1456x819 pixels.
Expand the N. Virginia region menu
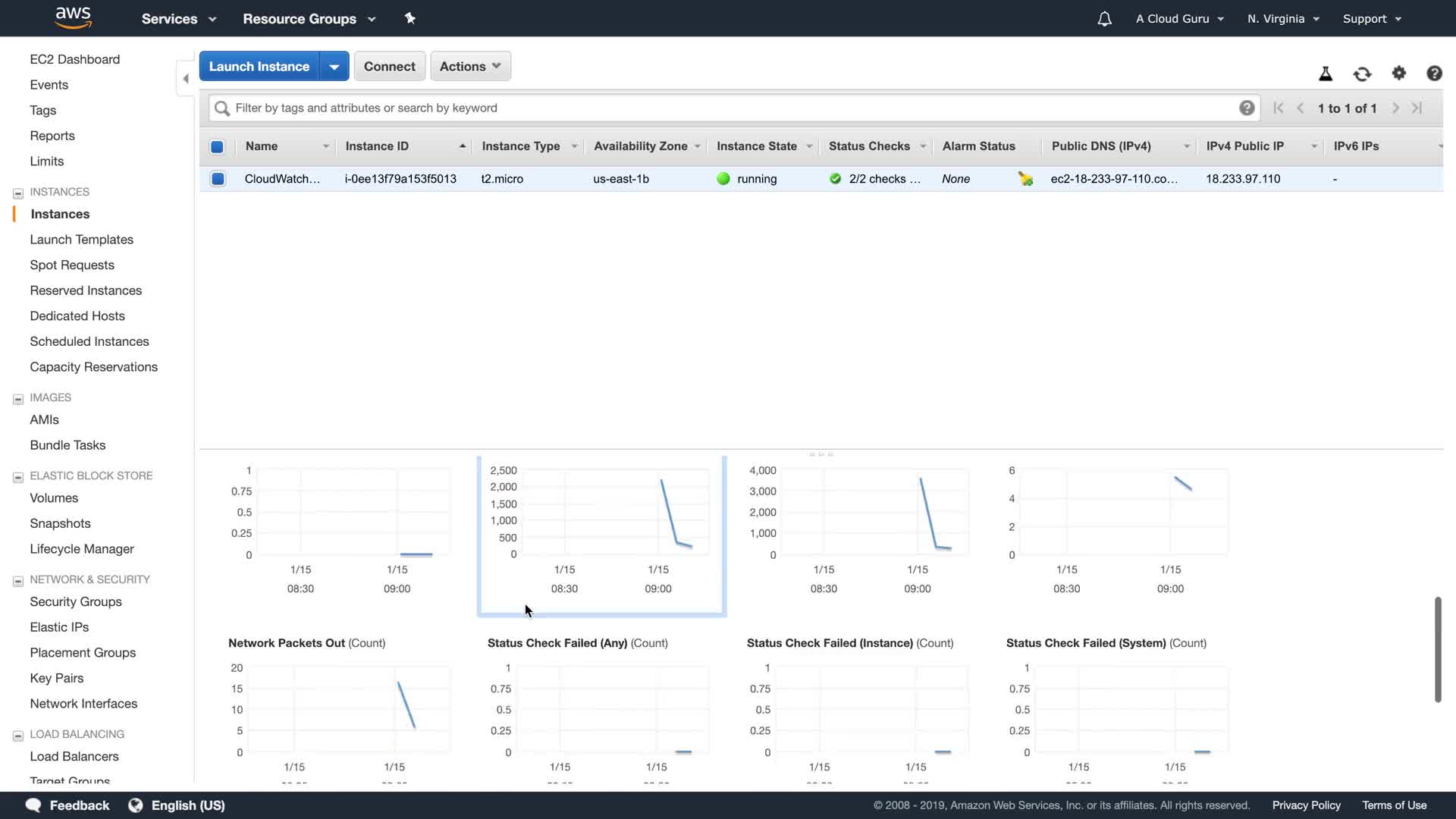(x=1283, y=19)
